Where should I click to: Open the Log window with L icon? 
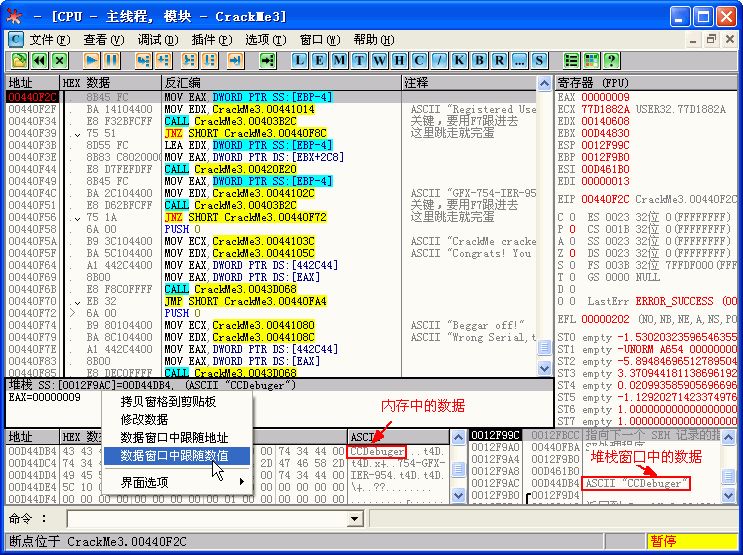click(299, 61)
